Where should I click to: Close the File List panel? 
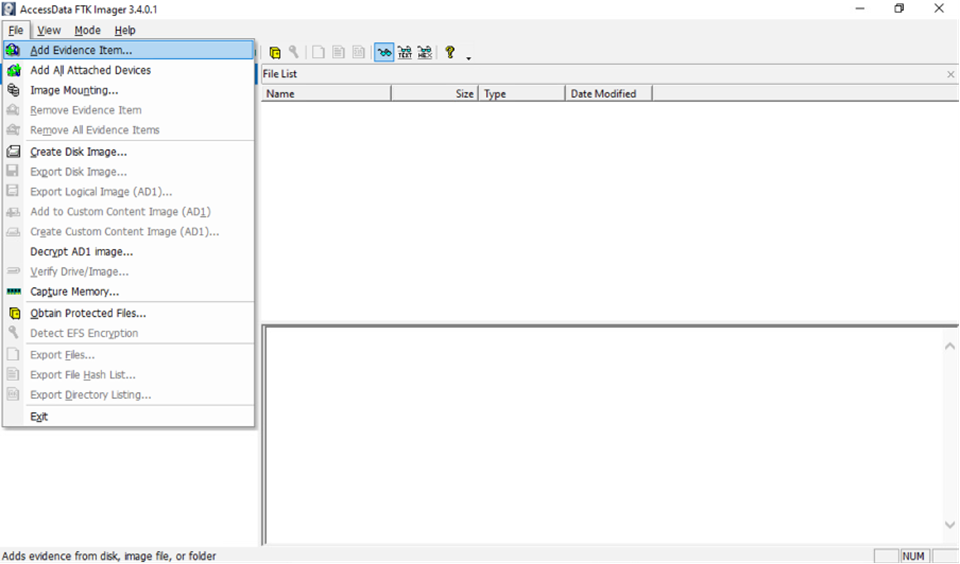tap(950, 74)
